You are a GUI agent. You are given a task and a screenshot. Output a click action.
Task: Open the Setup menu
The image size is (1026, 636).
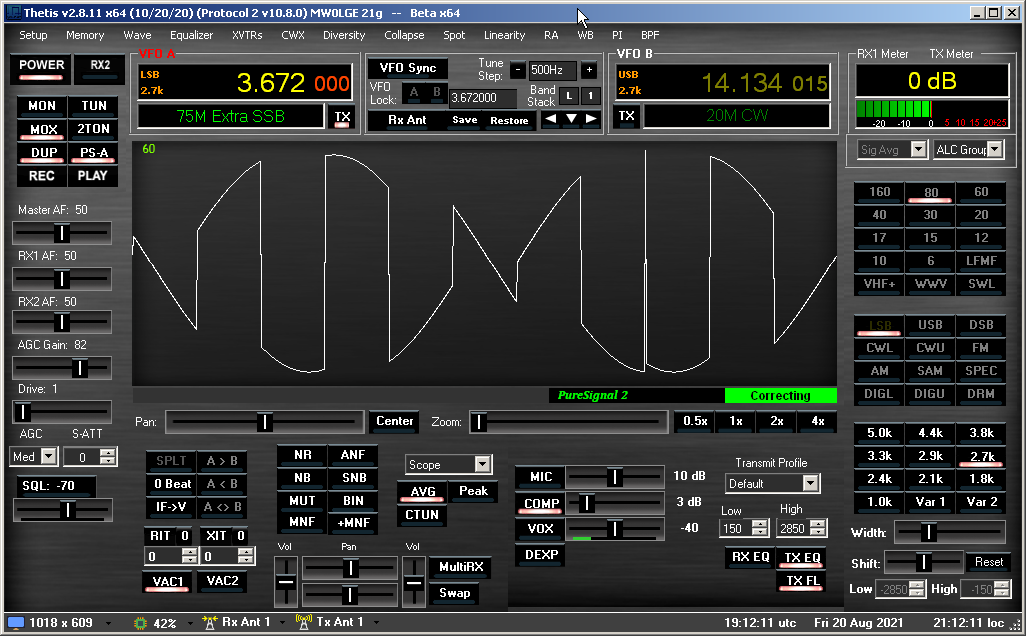33,35
